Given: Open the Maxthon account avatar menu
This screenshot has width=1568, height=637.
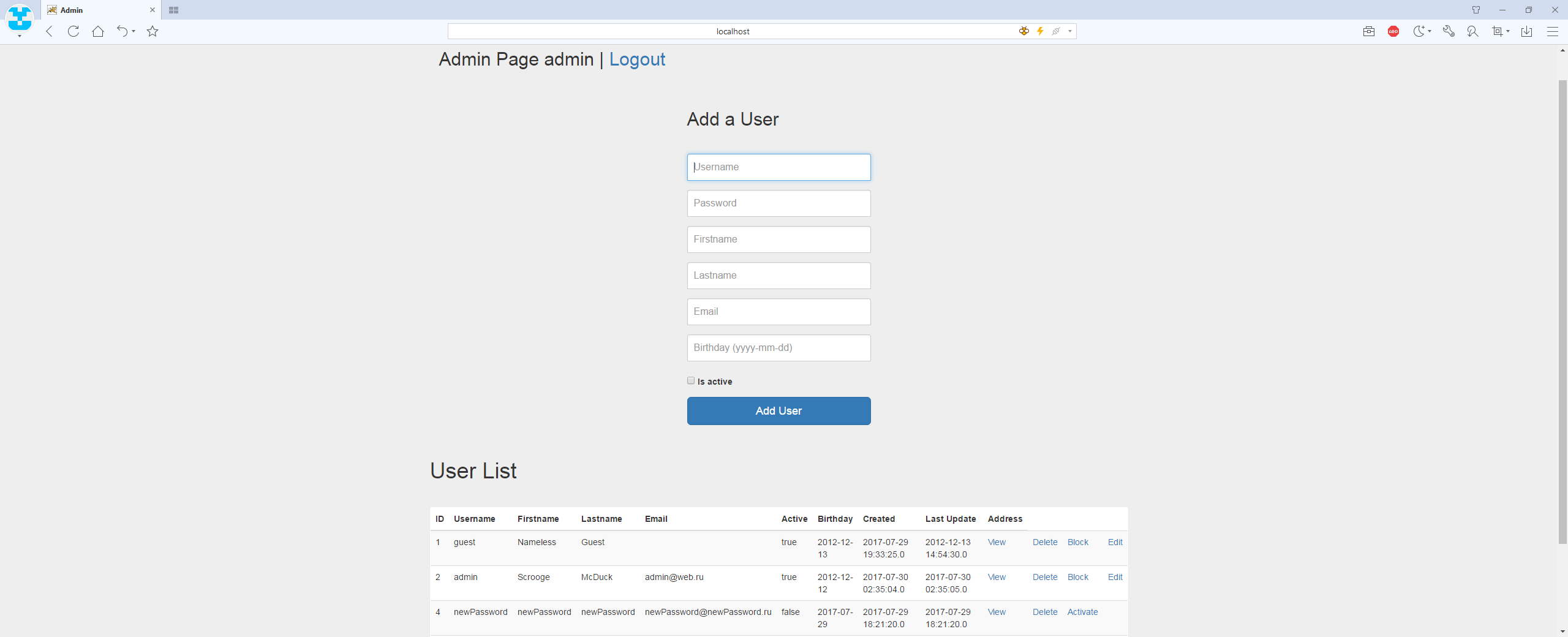Looking at the screenshot, I should (20, 18).
